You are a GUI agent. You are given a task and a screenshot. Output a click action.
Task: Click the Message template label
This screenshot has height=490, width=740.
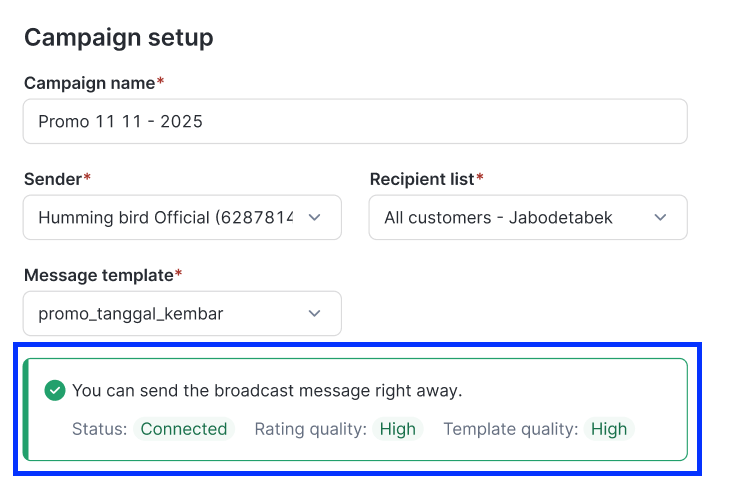[x=99, y=274]
